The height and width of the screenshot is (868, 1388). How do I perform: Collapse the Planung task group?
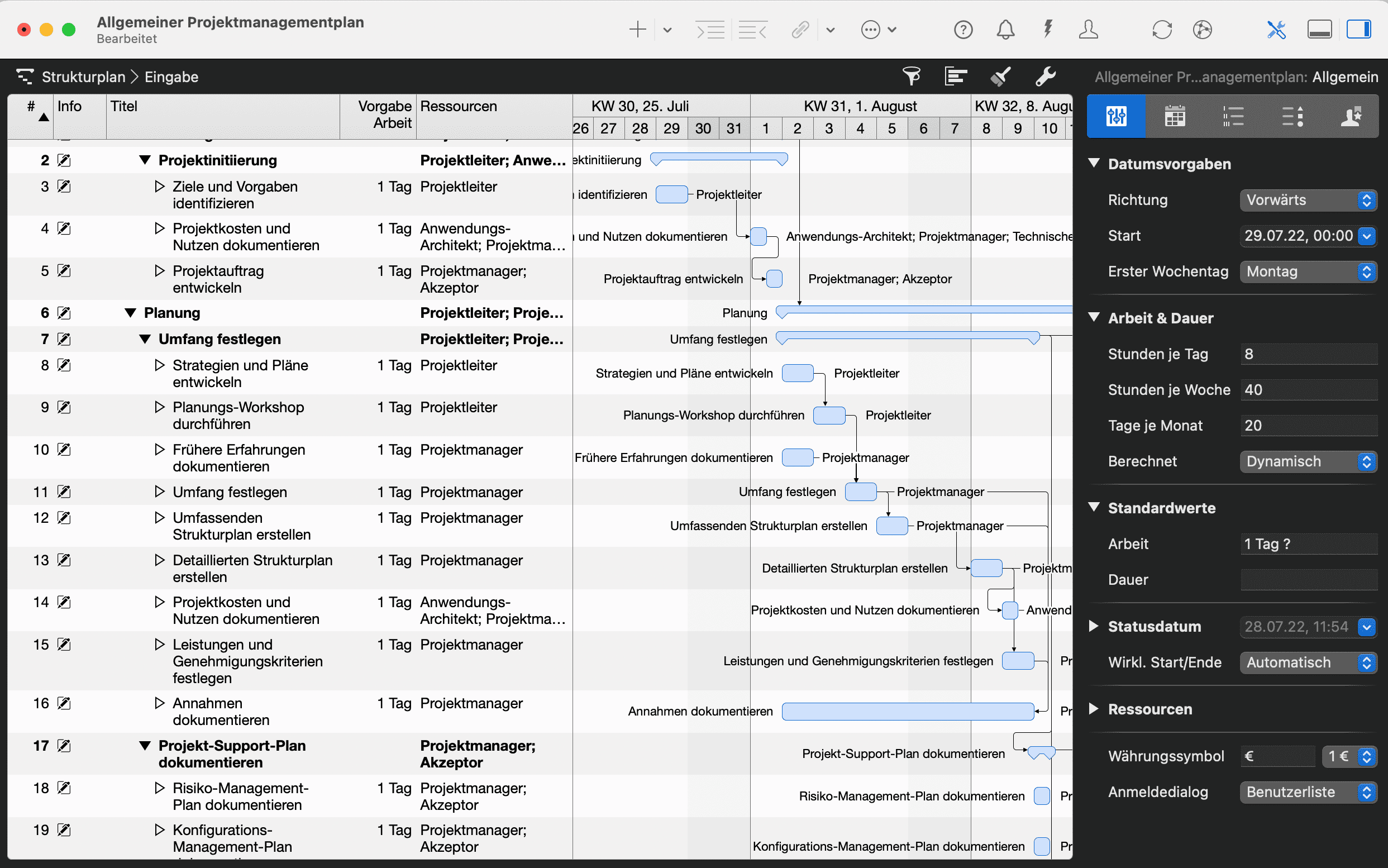(x=130, y=313)
